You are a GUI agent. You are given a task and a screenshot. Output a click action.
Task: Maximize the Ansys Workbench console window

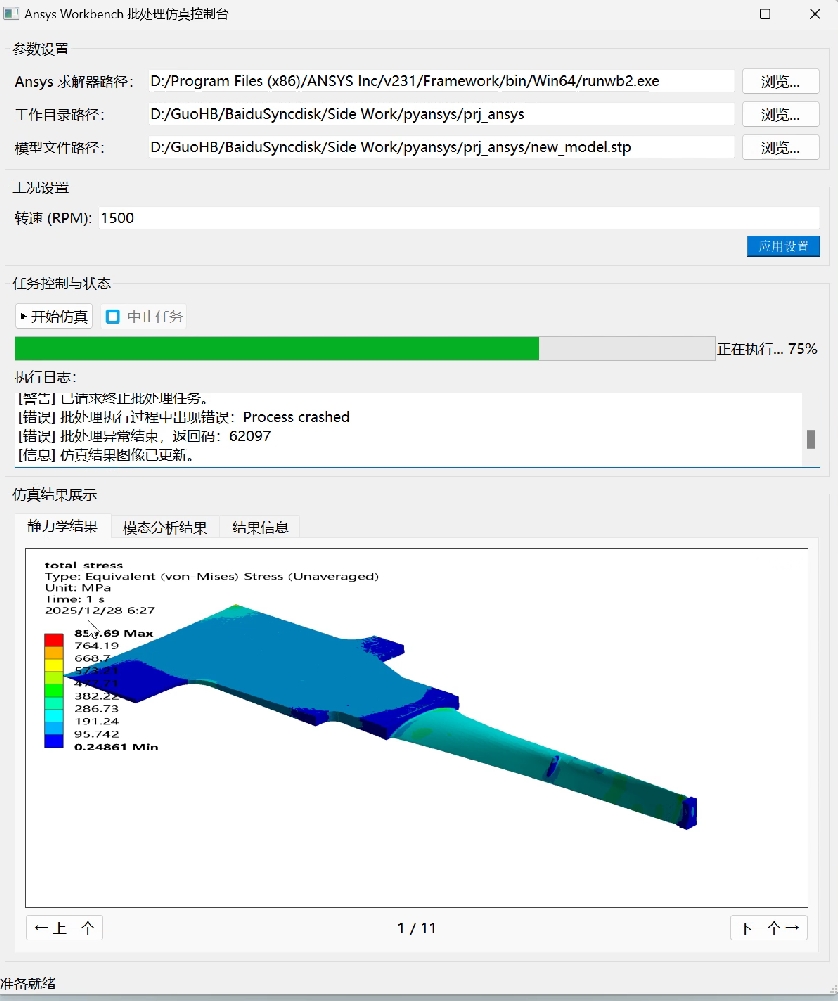click(x=765, y=14)
